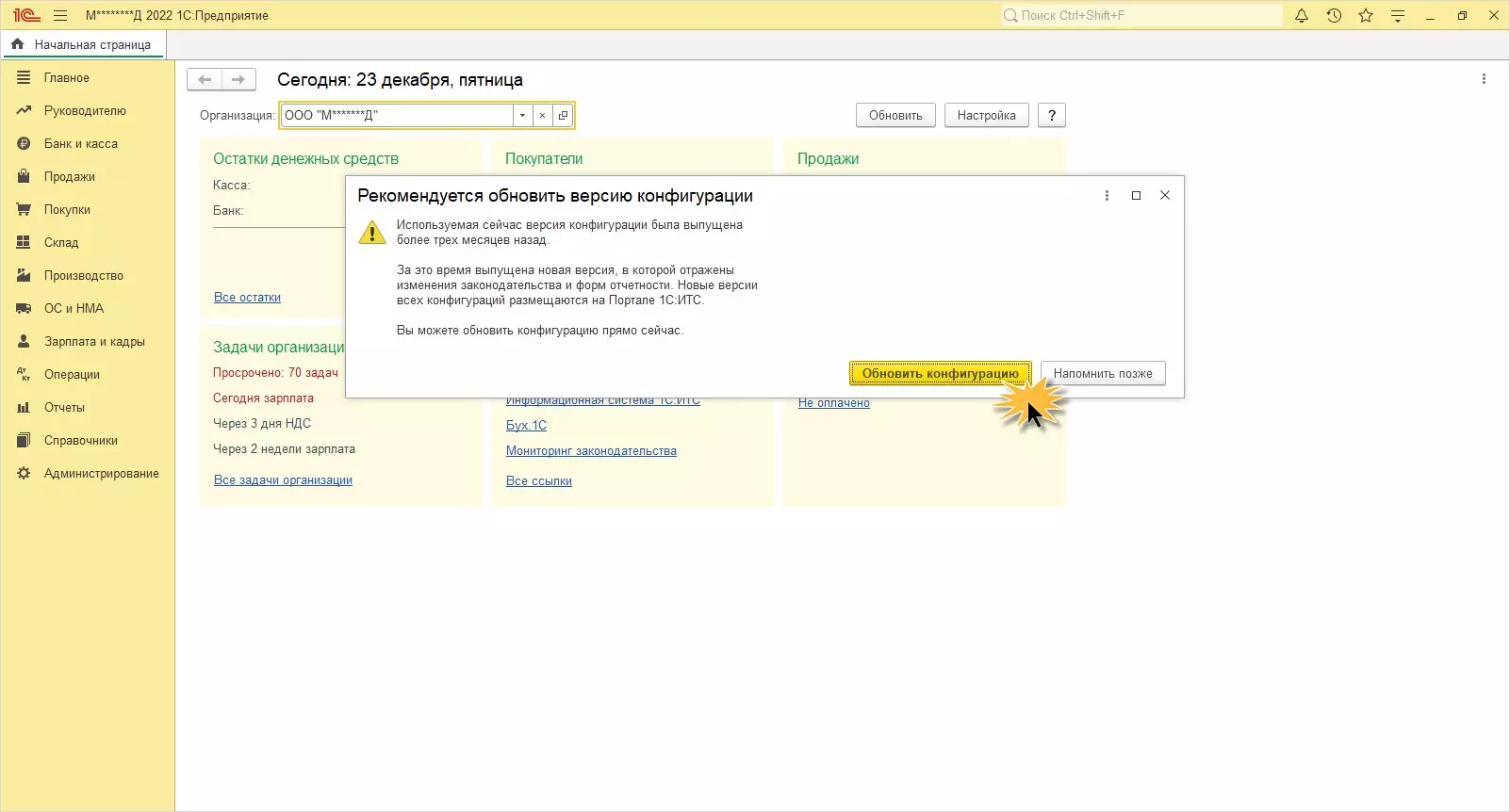This screenshot has width=1510, height=812.
Task: Click the question mark help button
Action: tap(1051, 115)
